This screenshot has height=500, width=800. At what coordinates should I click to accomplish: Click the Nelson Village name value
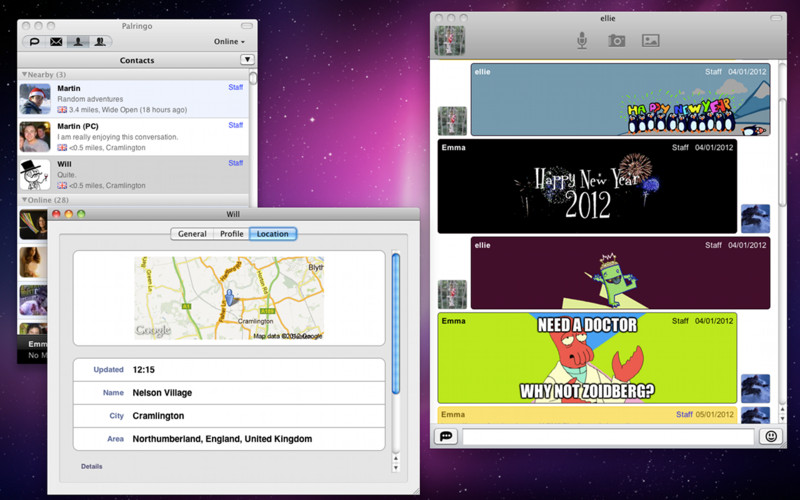coord(162,393)
